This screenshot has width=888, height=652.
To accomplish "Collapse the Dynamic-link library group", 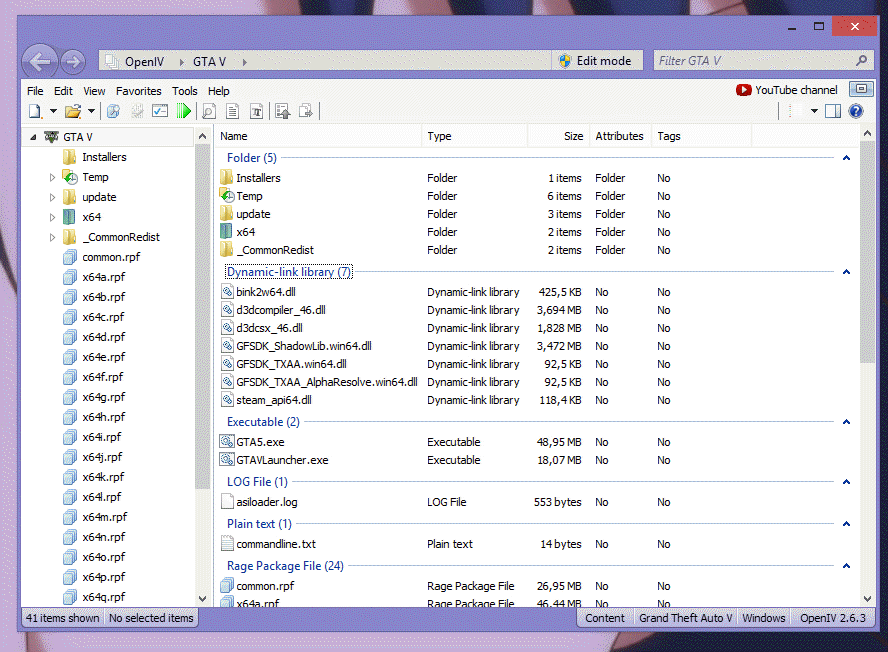I will [846, 272].
